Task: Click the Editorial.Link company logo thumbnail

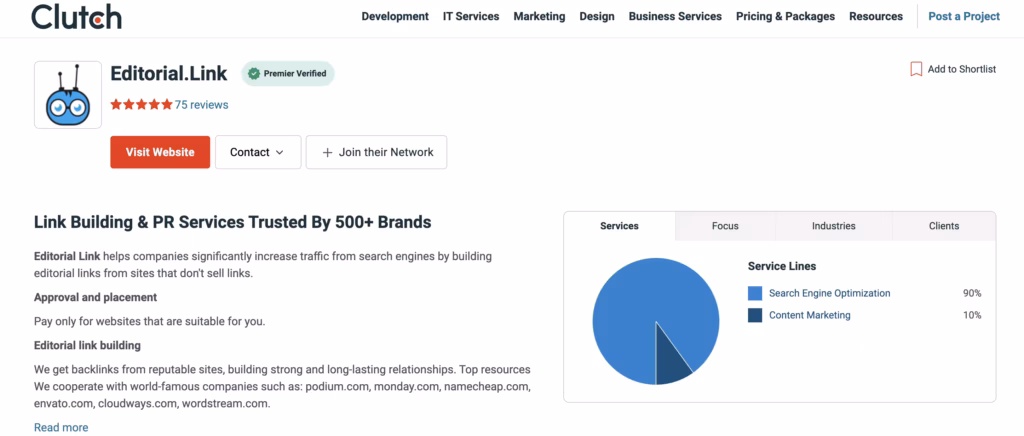Action: pyautogui.click(x=68, y=95)
